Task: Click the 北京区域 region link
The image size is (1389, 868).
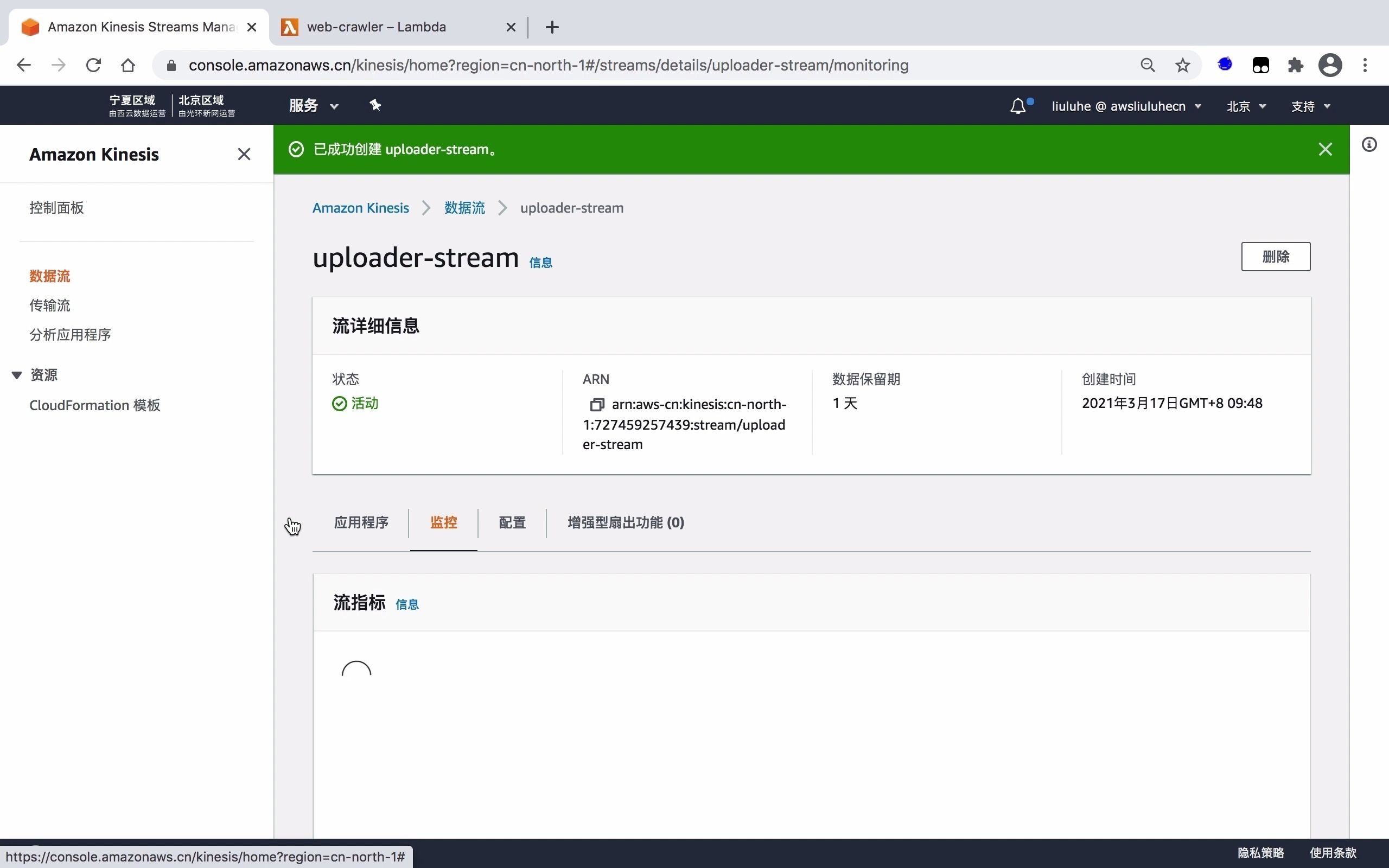Action: pyautogui.click(x=206, y=106)
